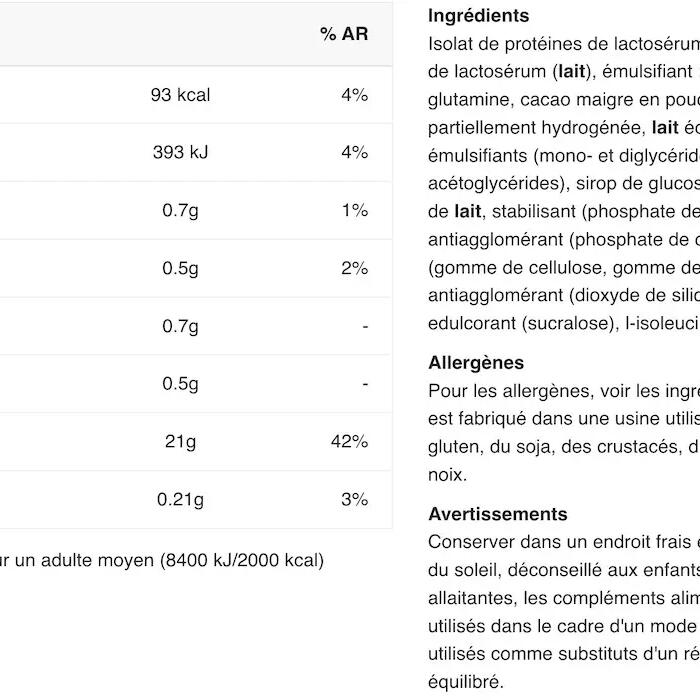Viewport: 700px width, 700px height.
Task: Click the adult reference footnote (8400 kJ/2000 kcal)
Action: pos(162,560)
